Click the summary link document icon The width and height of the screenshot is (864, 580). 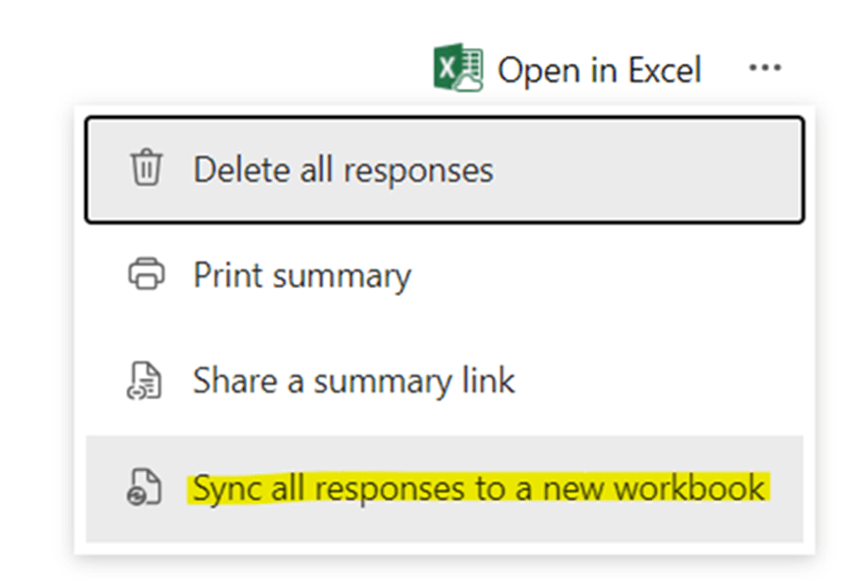tap(144, 381)
